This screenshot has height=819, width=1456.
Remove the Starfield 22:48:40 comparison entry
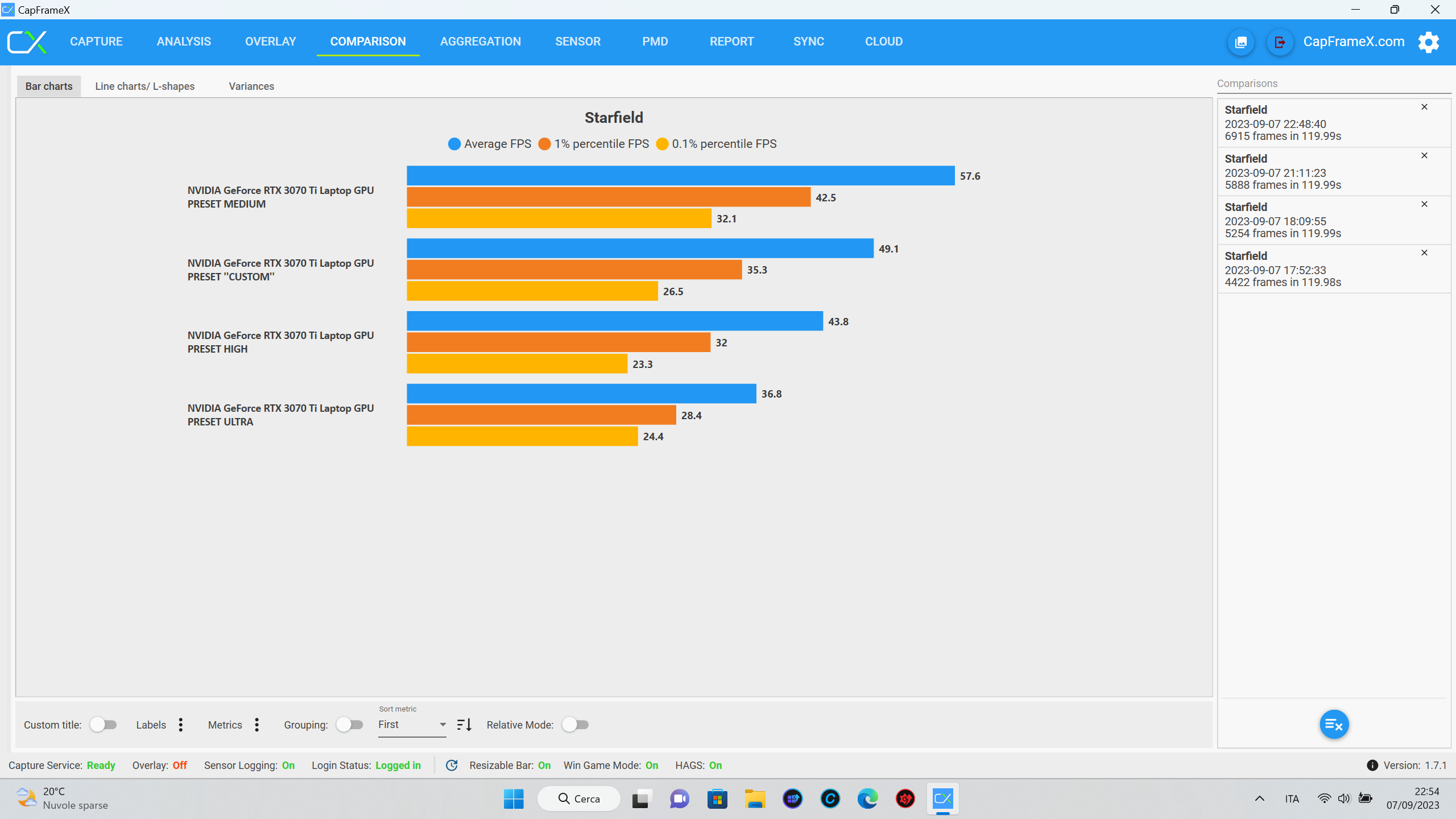click(1424, 107)
